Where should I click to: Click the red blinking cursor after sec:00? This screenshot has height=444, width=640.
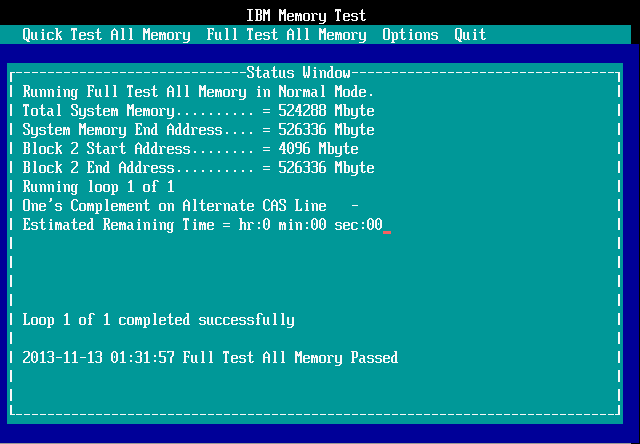tap(387, 232)
